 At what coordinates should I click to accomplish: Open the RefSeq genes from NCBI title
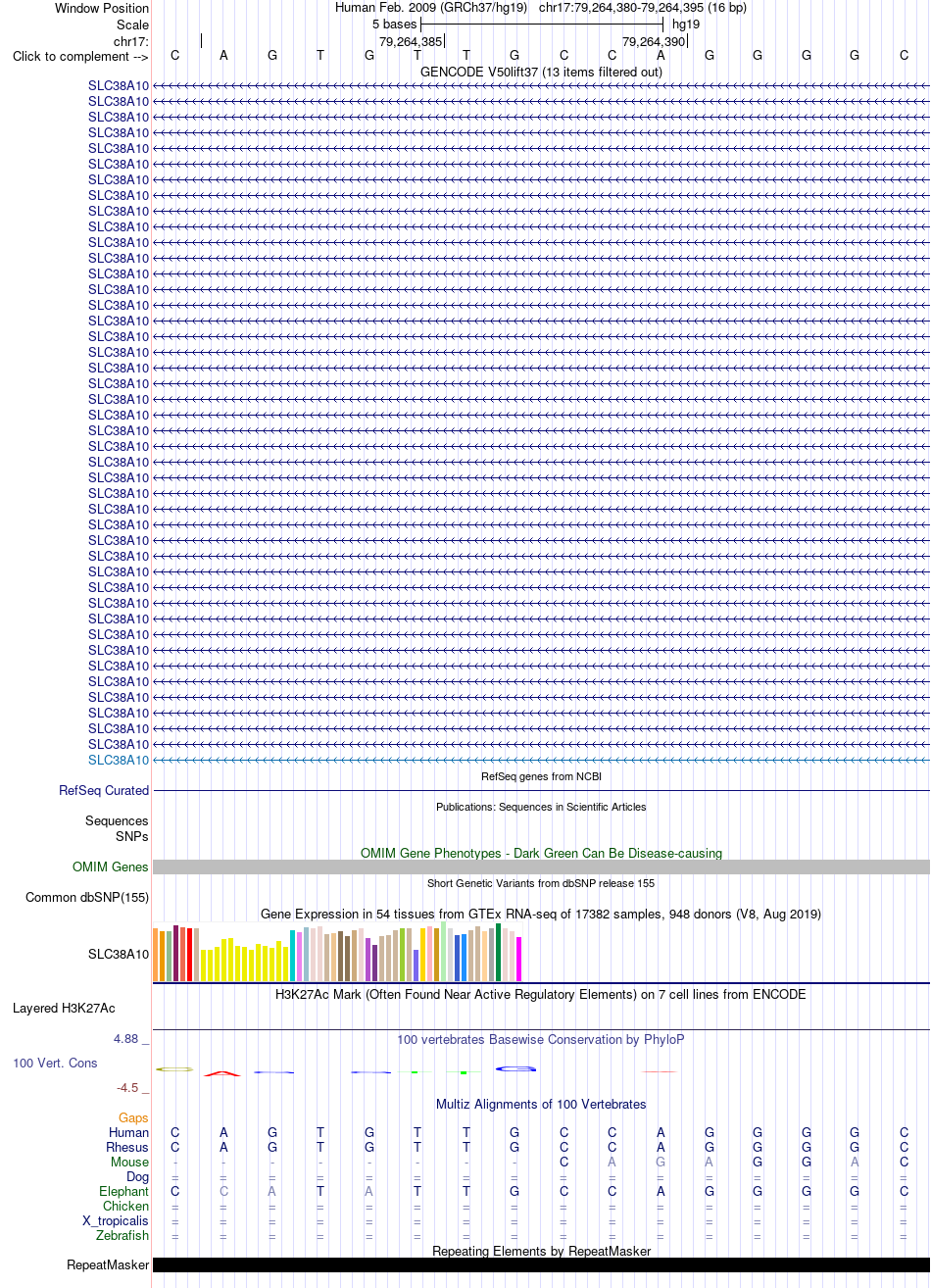[x=541, y=776]
